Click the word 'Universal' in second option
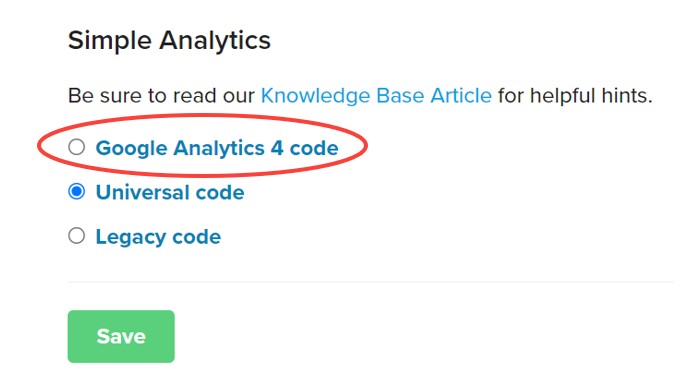 point(142,192)
